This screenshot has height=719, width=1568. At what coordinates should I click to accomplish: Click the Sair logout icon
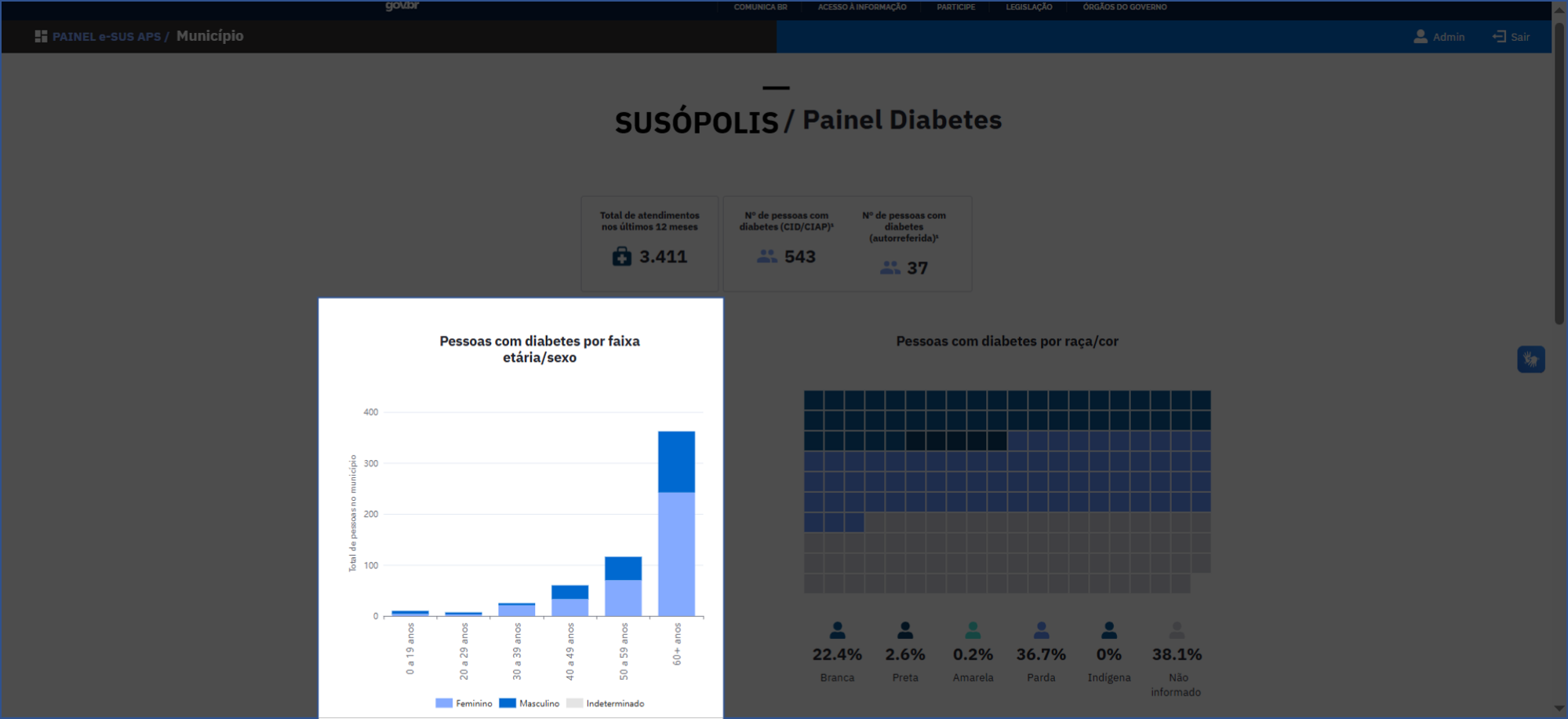pos(1499,37)
